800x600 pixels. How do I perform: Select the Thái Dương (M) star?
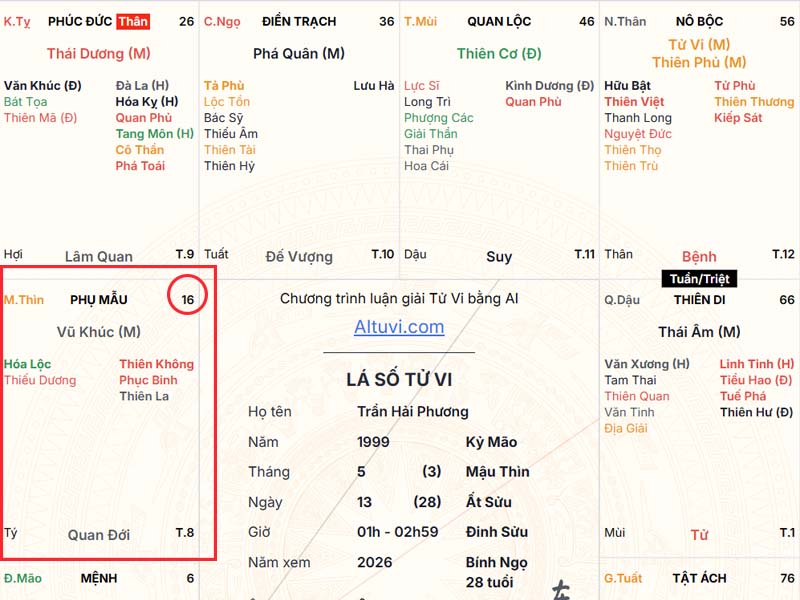tap(98, 54)
